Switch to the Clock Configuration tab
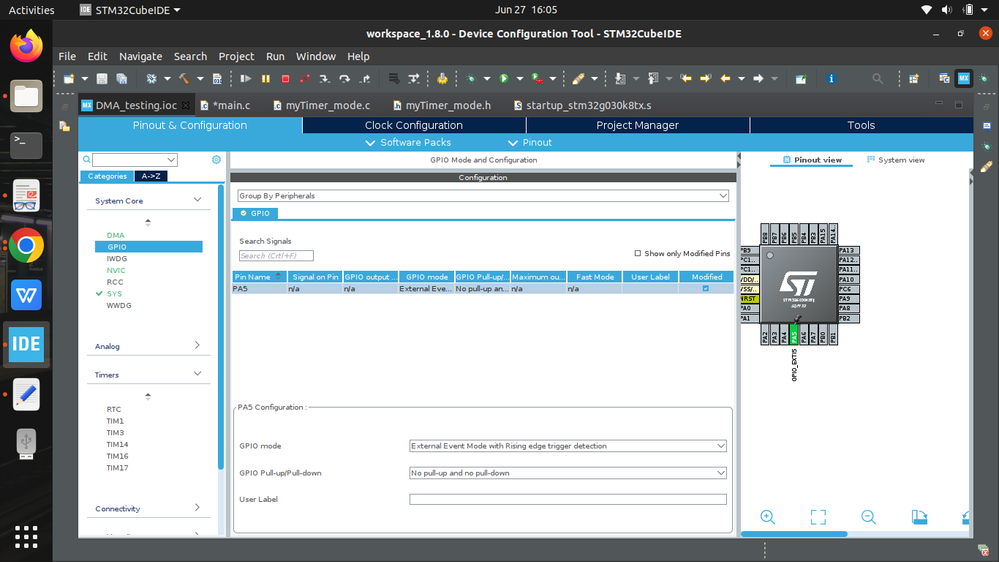 [x=413, y=125]
